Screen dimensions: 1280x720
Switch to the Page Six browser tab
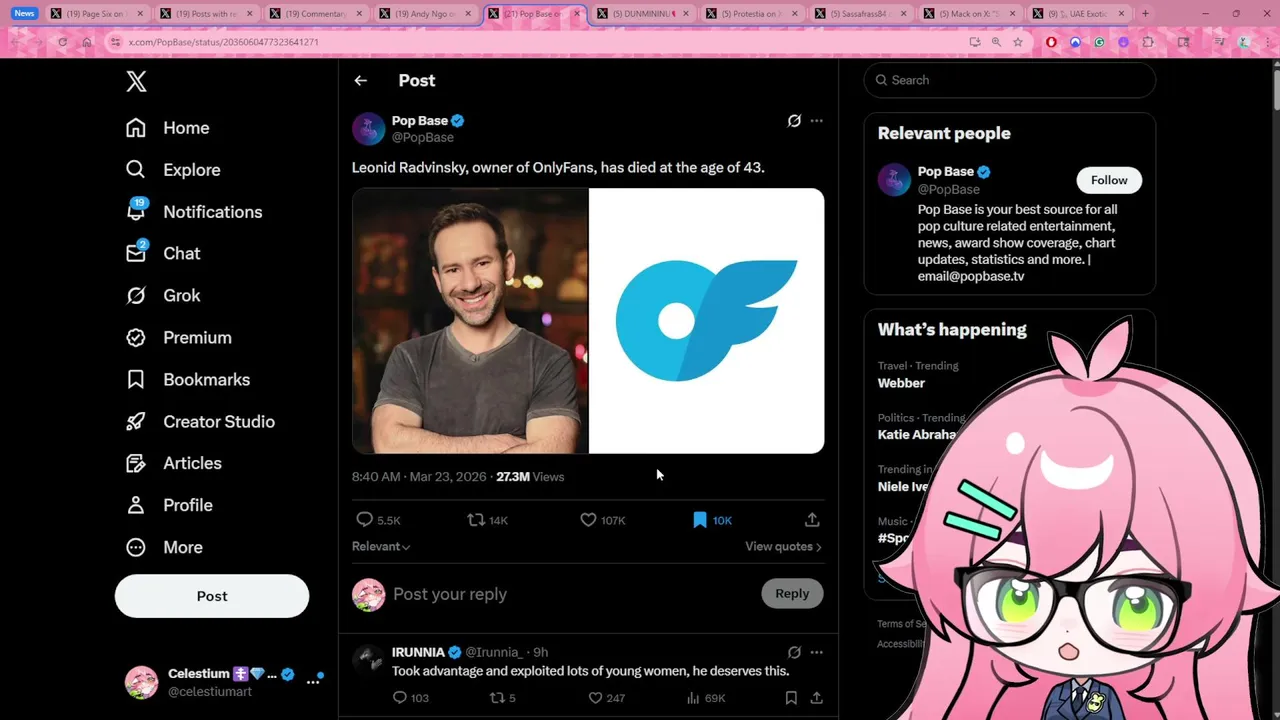(x=97, y=14)
